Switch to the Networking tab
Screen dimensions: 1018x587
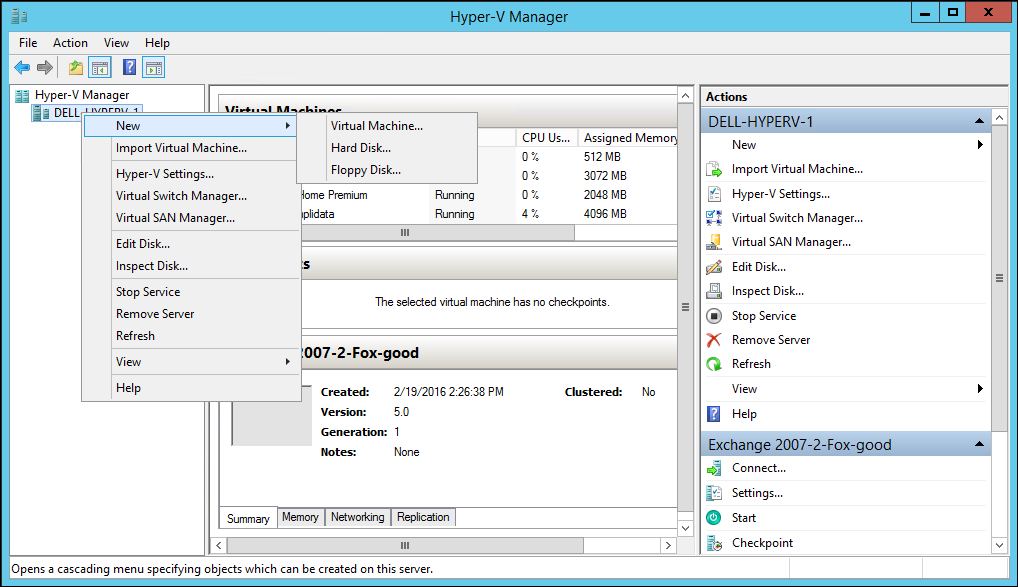(x=357, y=517)
